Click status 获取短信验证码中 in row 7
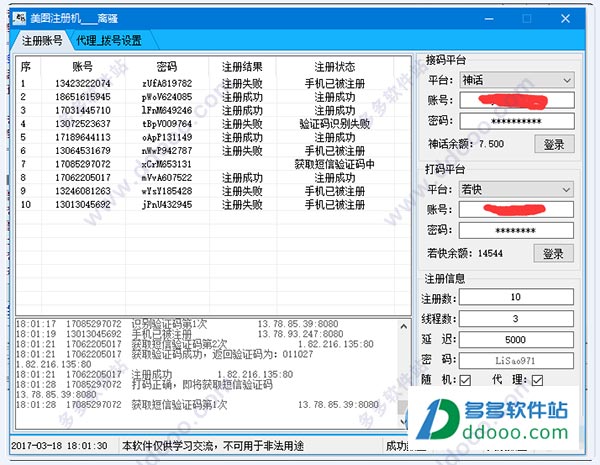 point(334,164)
